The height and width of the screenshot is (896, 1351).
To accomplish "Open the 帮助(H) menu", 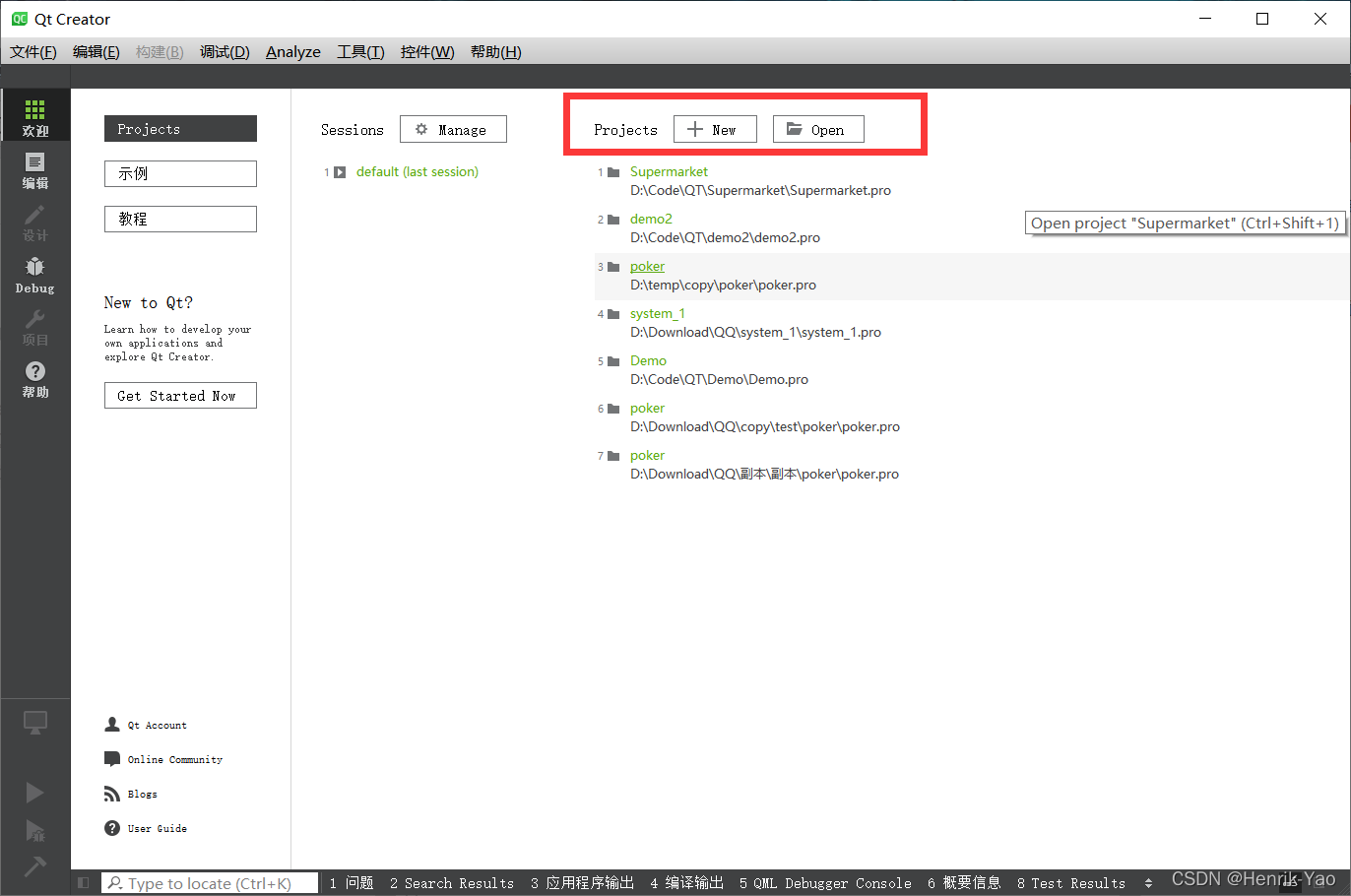I will [495, 52].
